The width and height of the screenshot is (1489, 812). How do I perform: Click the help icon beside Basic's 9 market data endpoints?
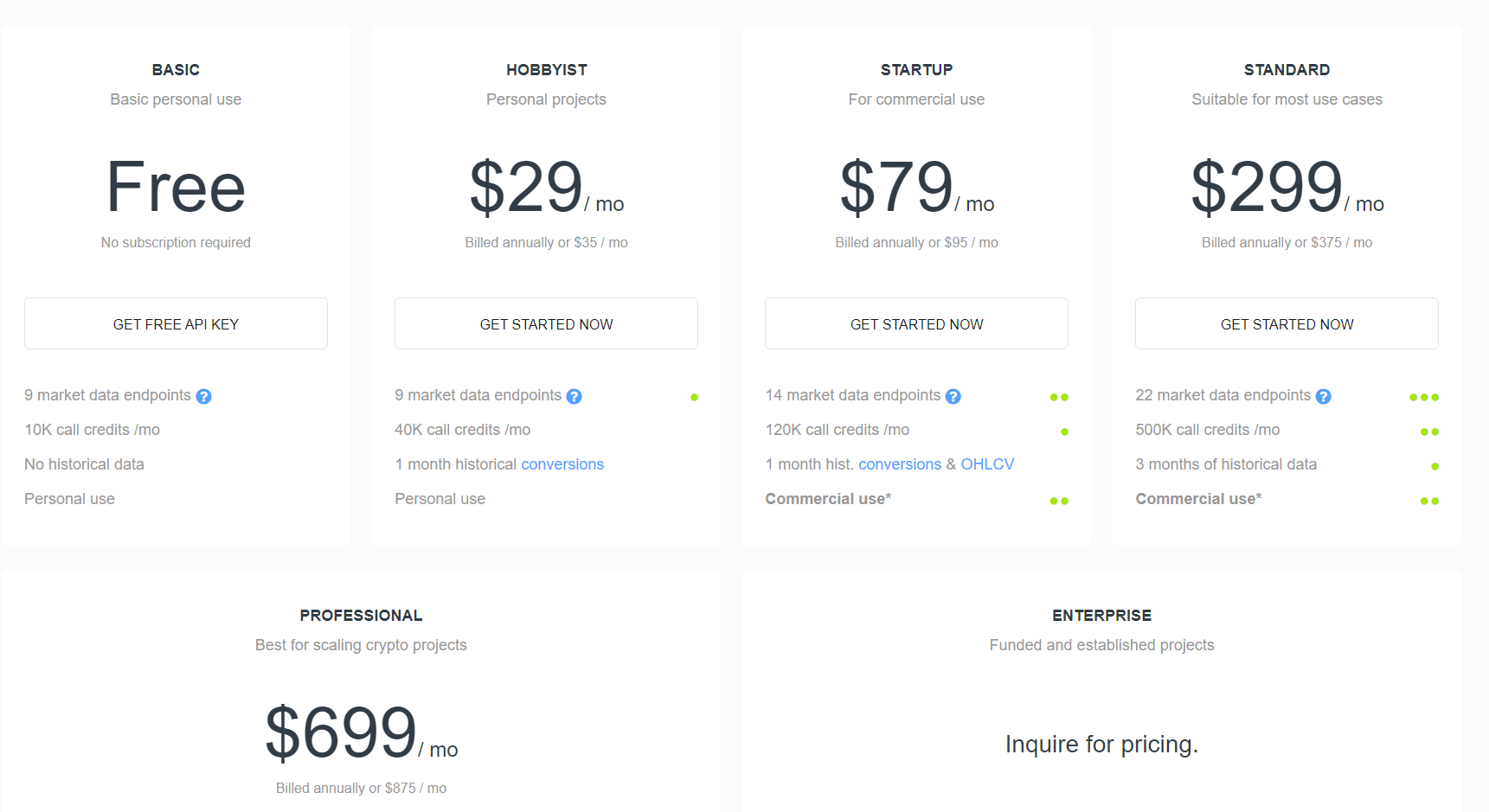tap(204, 396)
